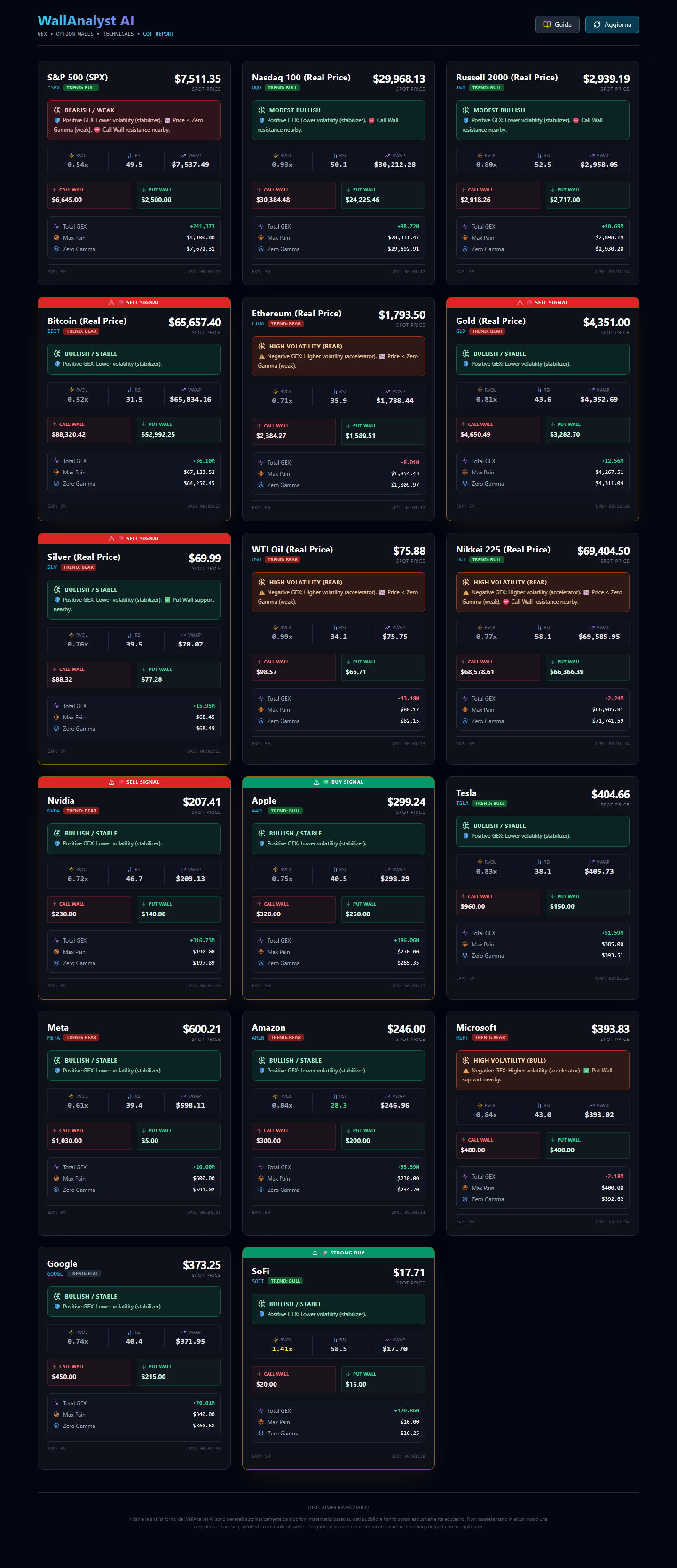Click the regime icon beside S&P 500 Bearish / Weak
The image size is (677, 1568).
57,110
